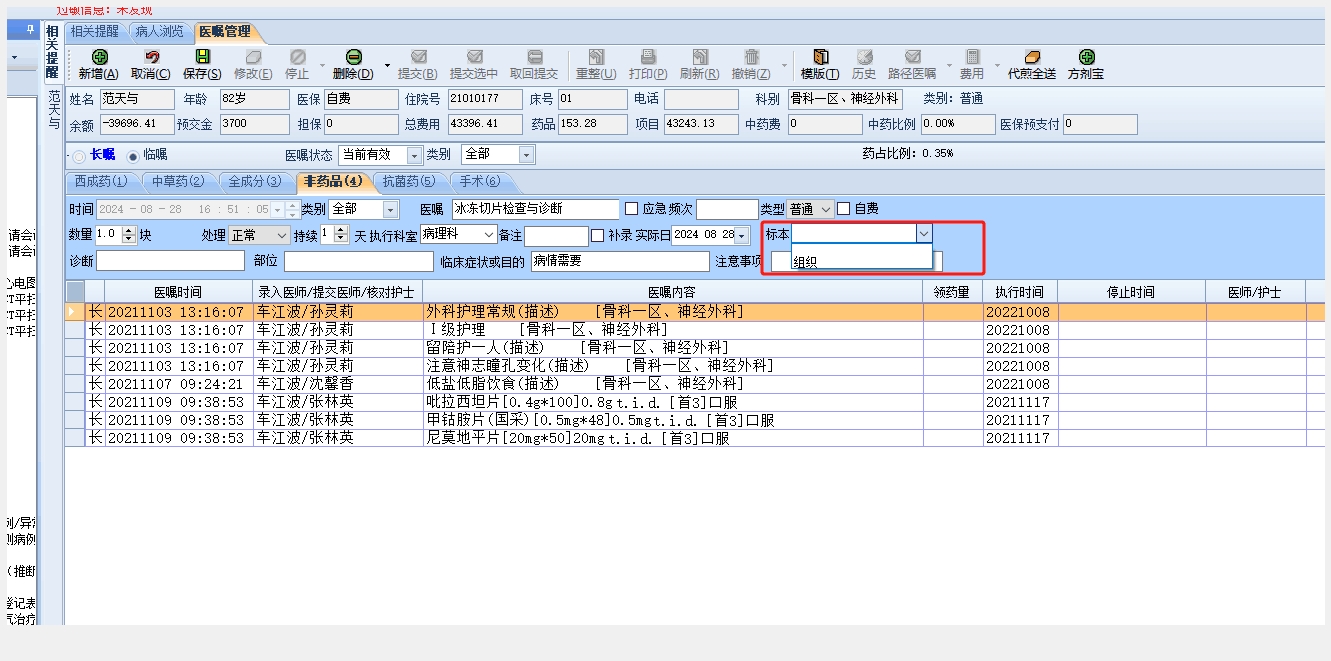The image size is (1331, 661).
Task: Collapse the 标本 dropdown arrow
Action: coord(924,233)
